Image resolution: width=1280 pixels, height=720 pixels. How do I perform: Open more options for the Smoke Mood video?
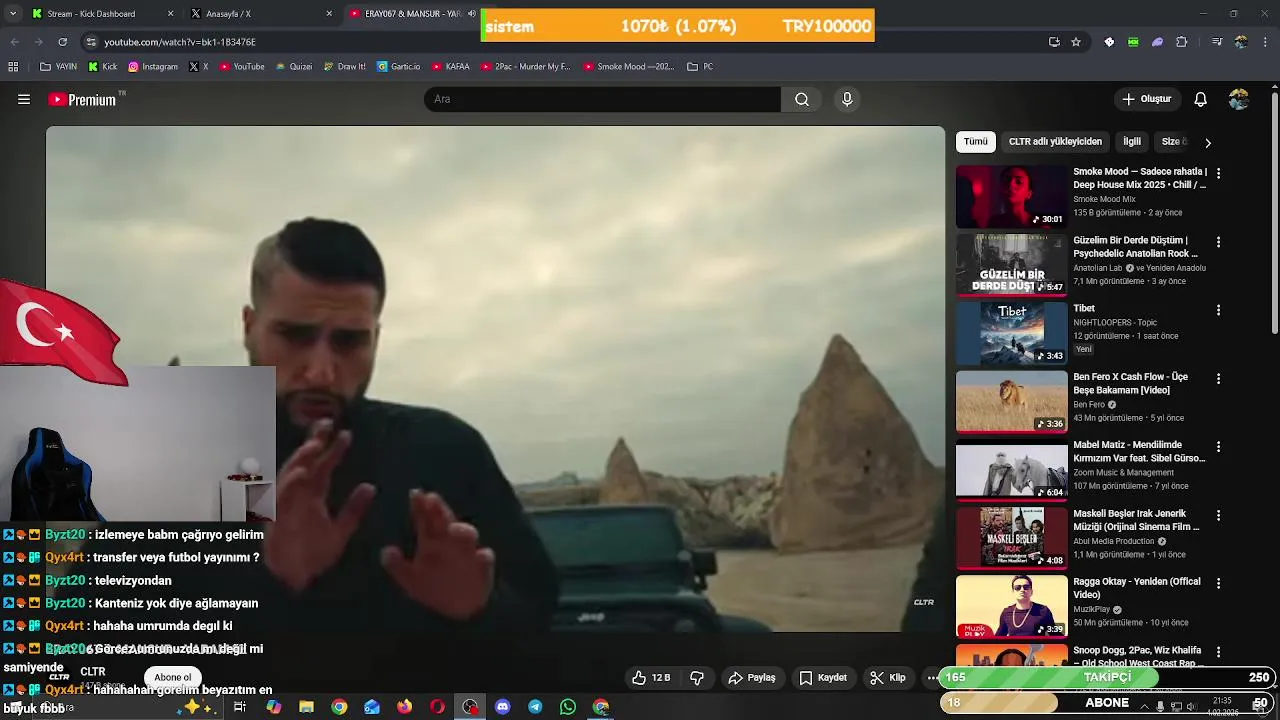tap(1218, 173)
